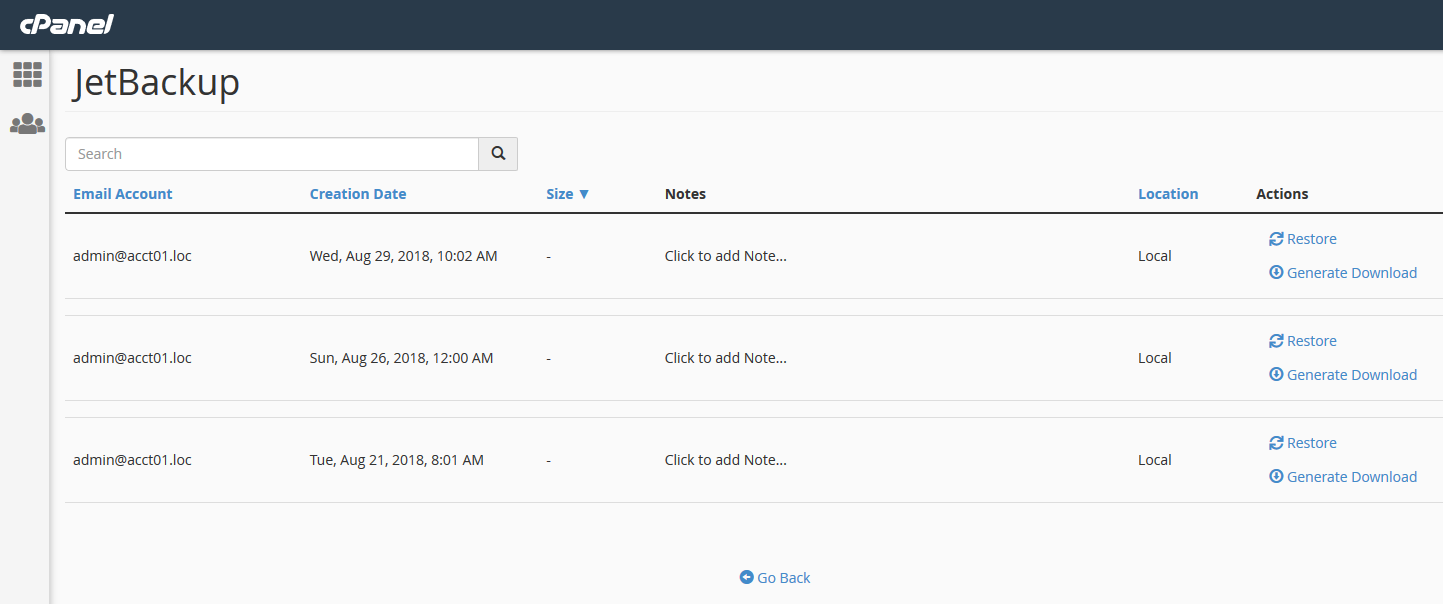Focus the Search input field
Viewport: 1443px width, 604px height.
[272, 154]
